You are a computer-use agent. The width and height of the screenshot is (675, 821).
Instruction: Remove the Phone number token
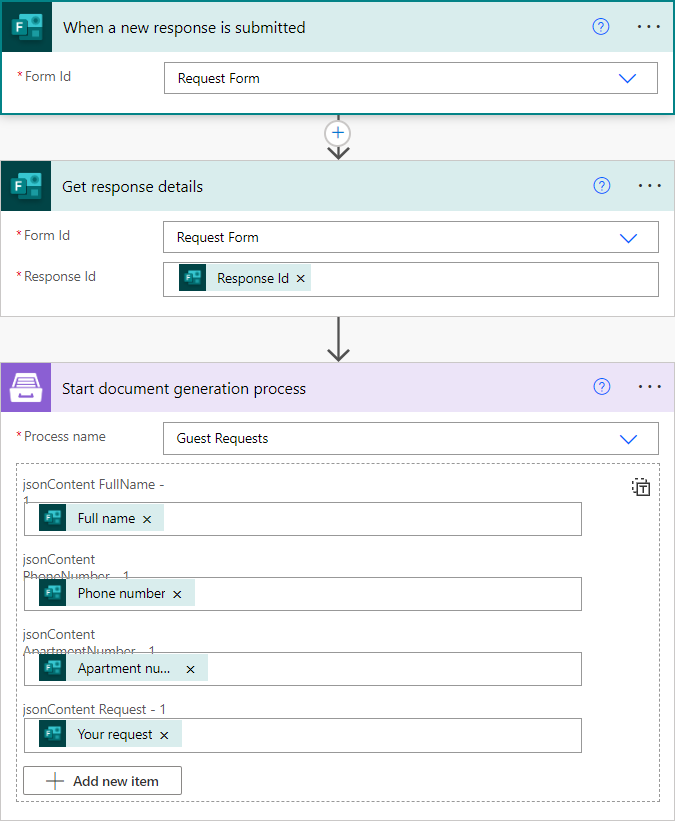point(177,594)
